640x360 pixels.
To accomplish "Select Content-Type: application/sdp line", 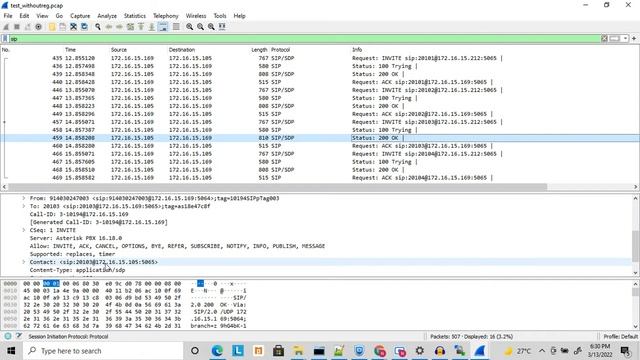I will pos(77,270).
